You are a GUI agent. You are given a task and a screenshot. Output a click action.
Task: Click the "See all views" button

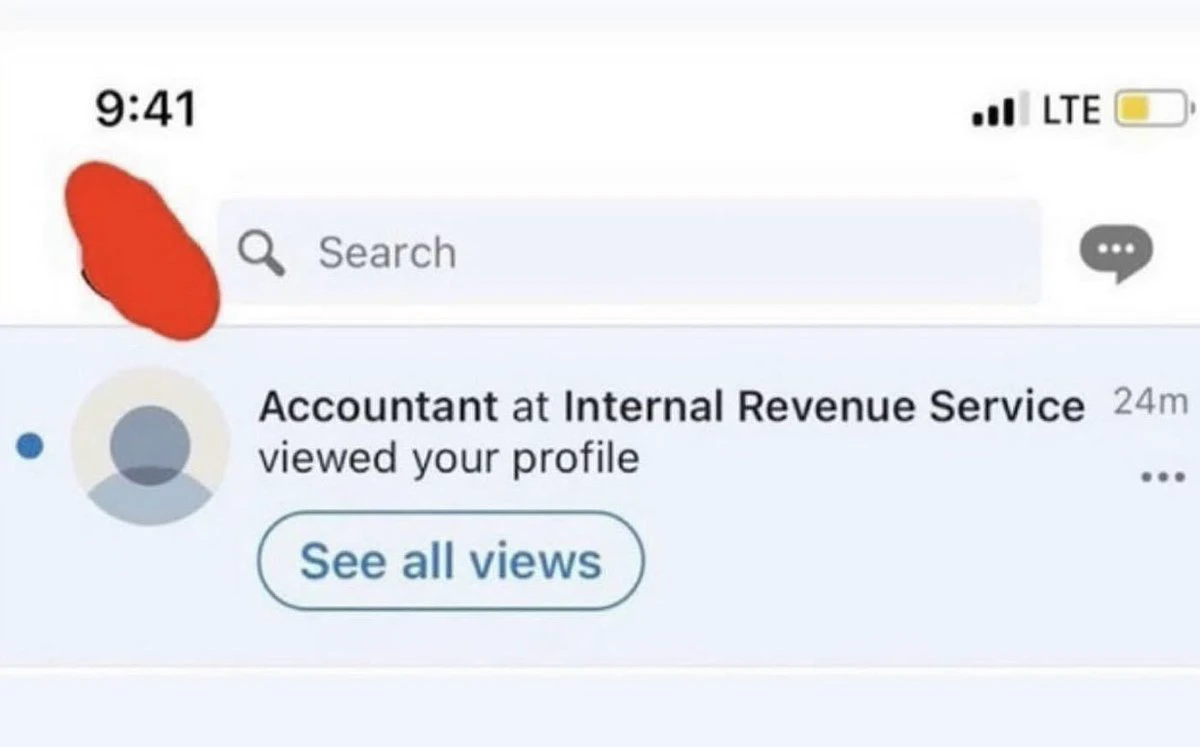click(x=451, y=561)
